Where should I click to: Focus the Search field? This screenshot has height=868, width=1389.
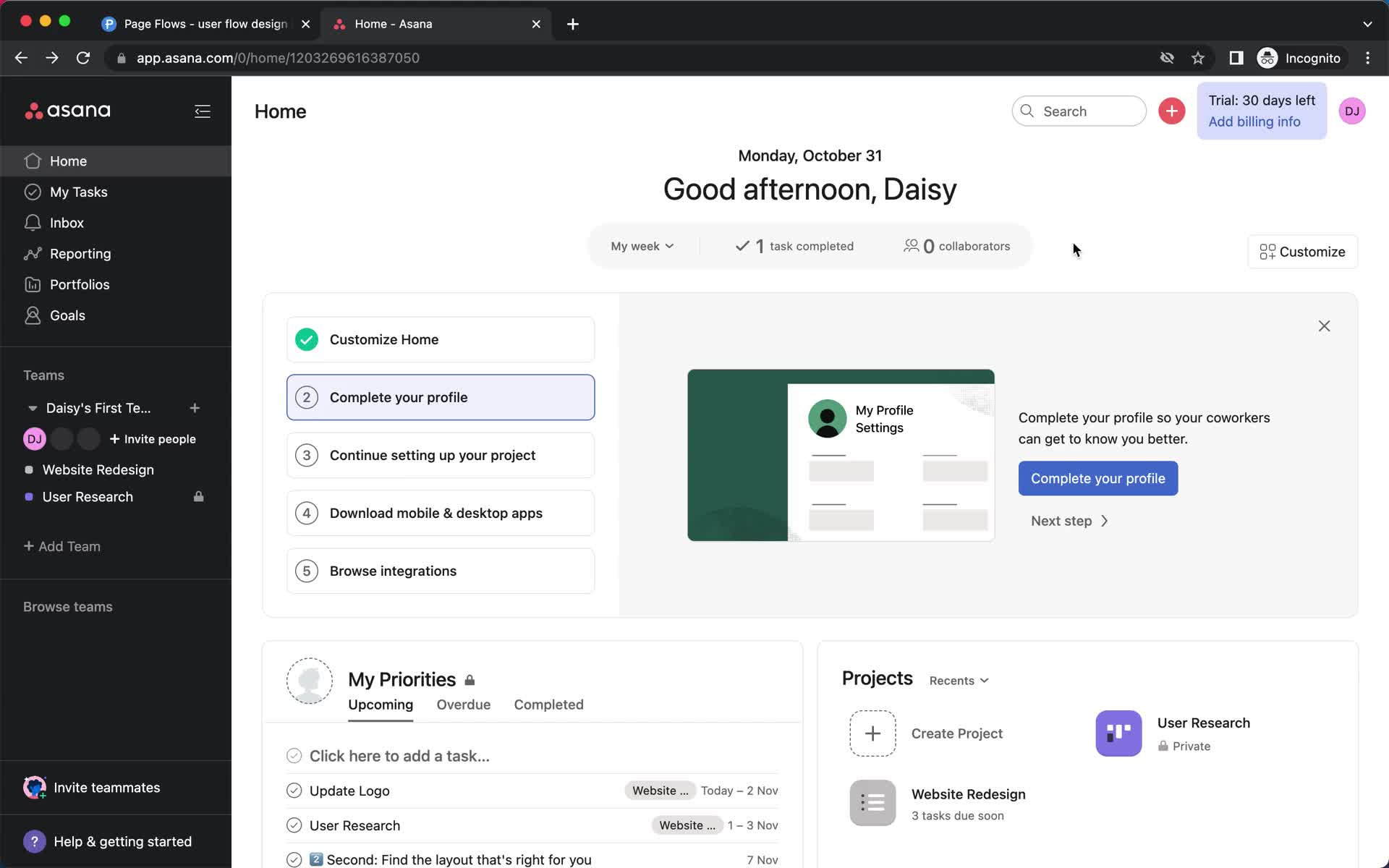click(x=1079, y=111)
